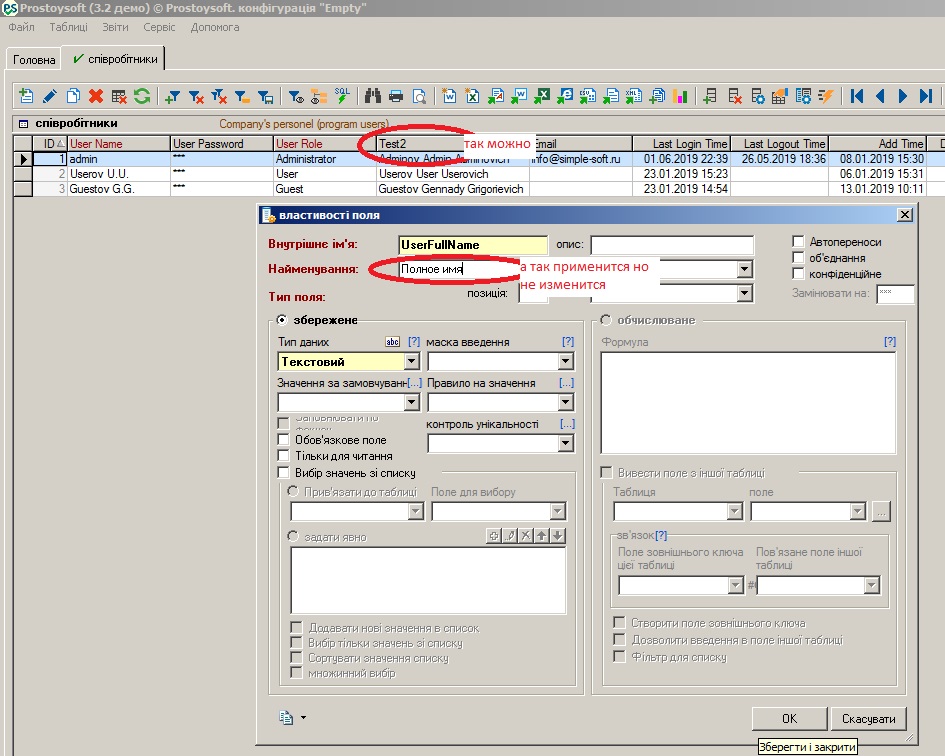The width and height of the screenshot is (945, 756).
Task: Click the add new record icon
Action: [26, 96]
